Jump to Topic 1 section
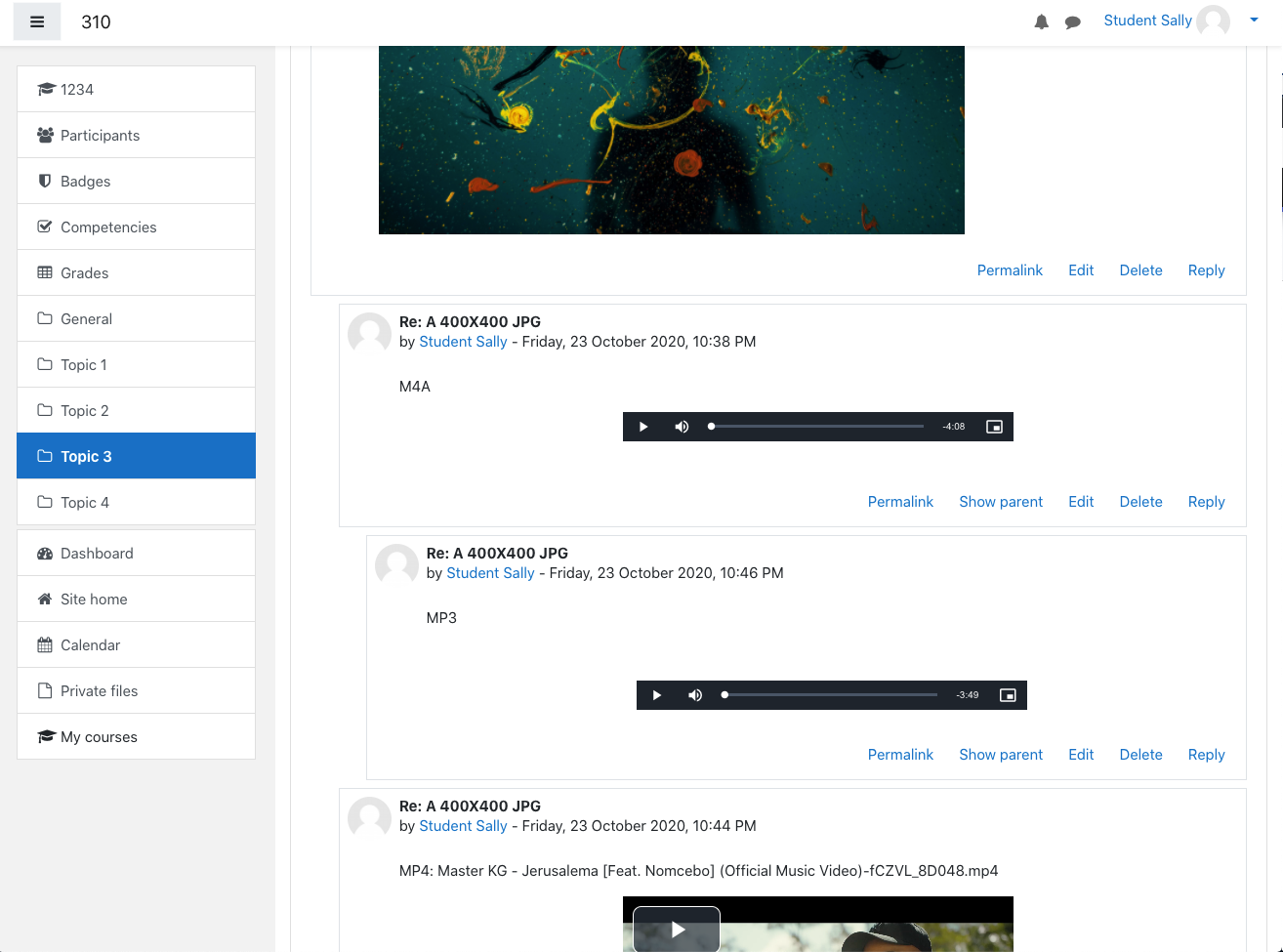The width and height of the screenshot is (1283, 952). (x=137, y=364)
